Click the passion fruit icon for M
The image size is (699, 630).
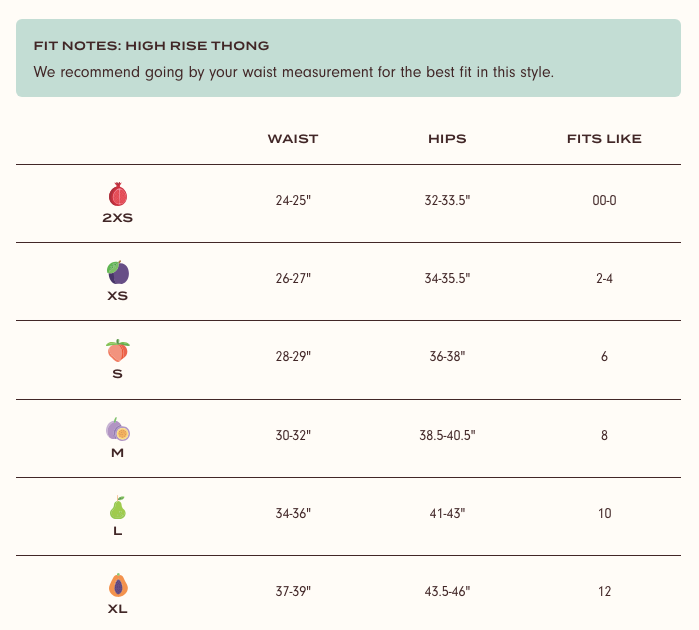[x=118, y=429]
